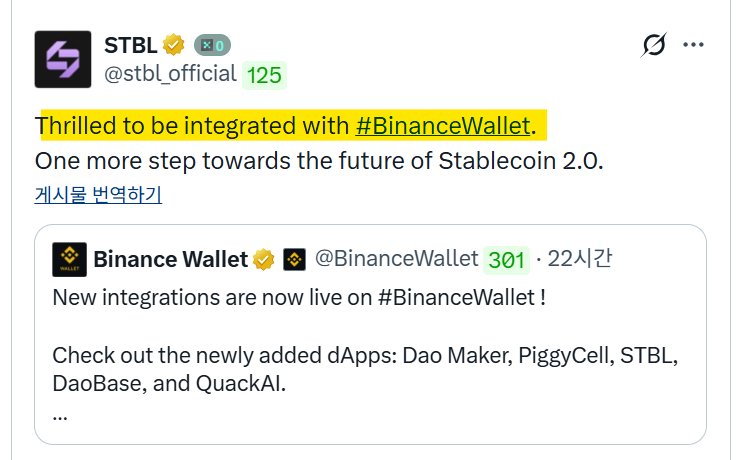The width and height of the screenshot is (738, 460).
Task: Click the Binance Wallet avatar icon
Action: point(69,259)
